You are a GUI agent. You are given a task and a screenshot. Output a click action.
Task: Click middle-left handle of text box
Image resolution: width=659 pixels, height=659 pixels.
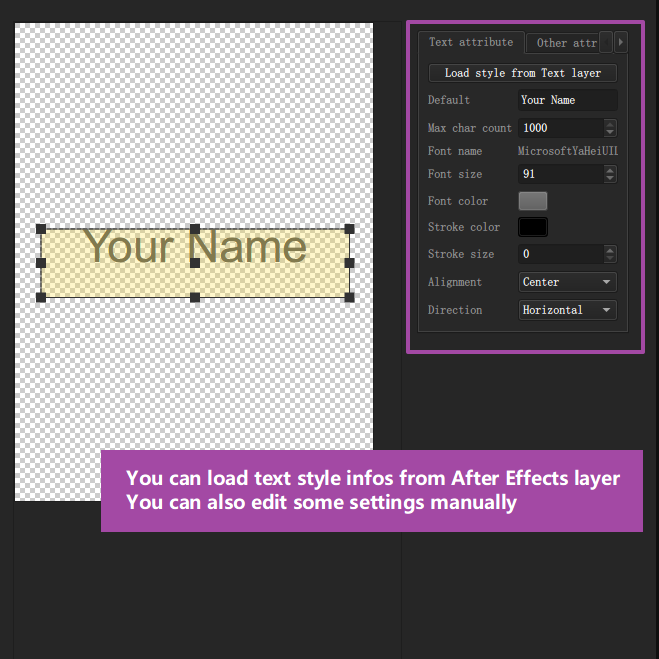[x=41, y=263]
